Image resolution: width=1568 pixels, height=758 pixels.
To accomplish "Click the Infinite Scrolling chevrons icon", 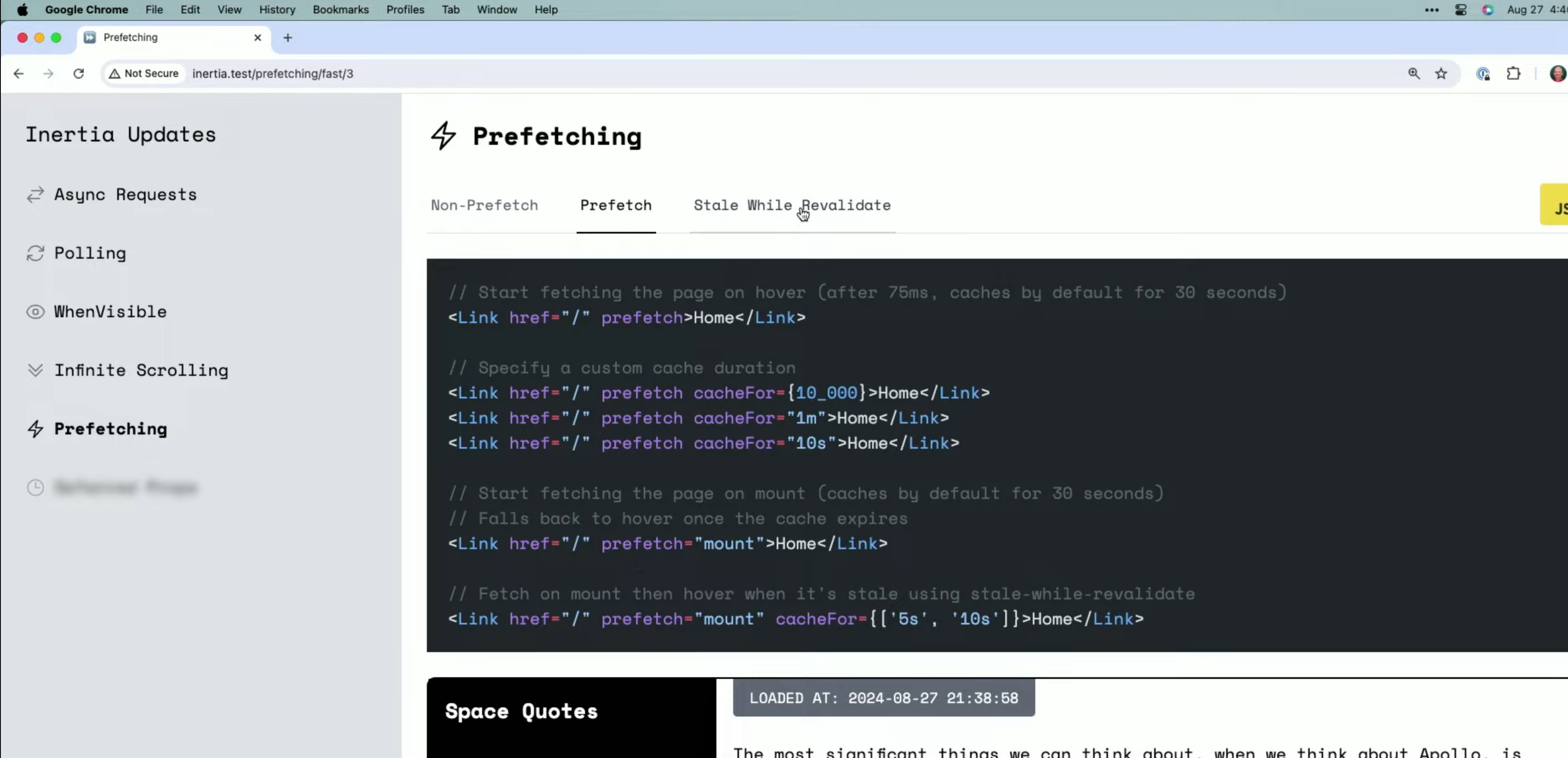I will point(35,370).
